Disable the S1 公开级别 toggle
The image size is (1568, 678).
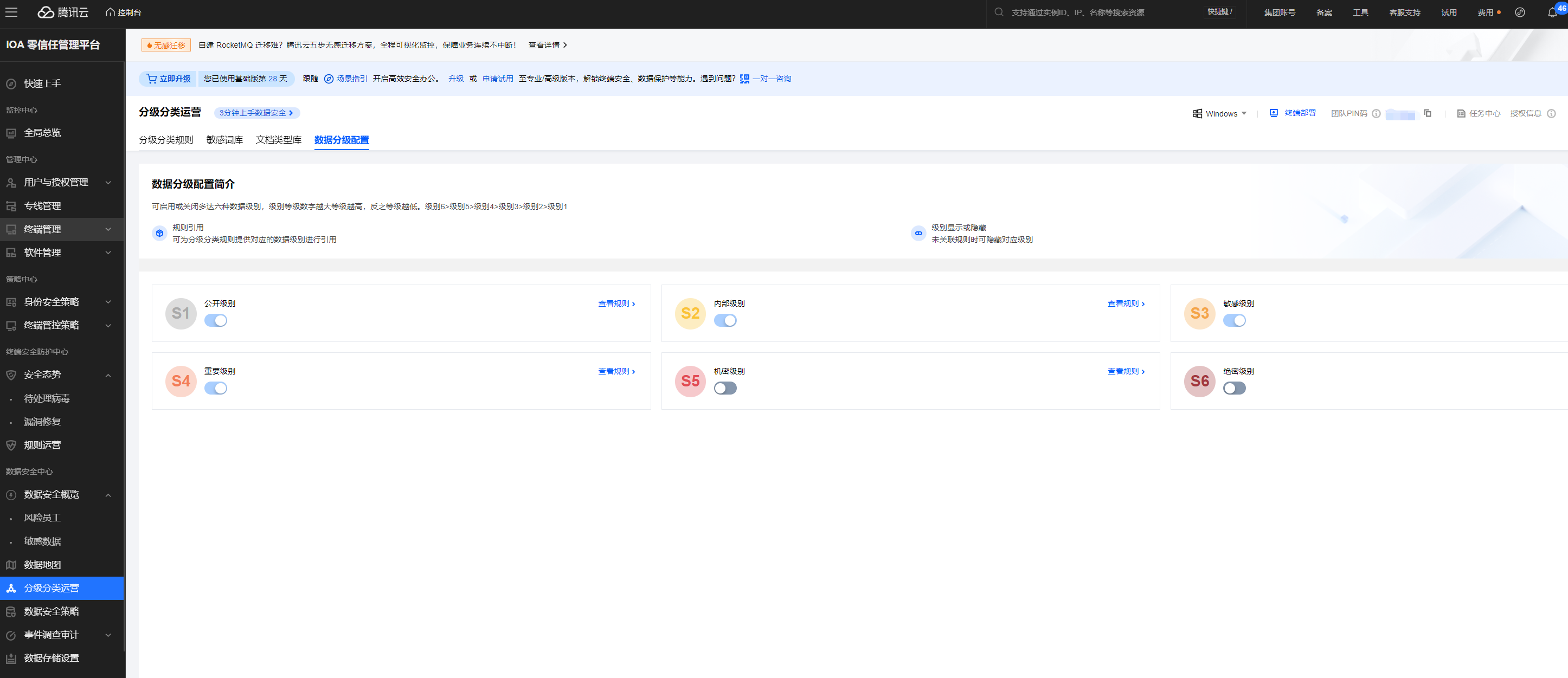coord(215,321)
